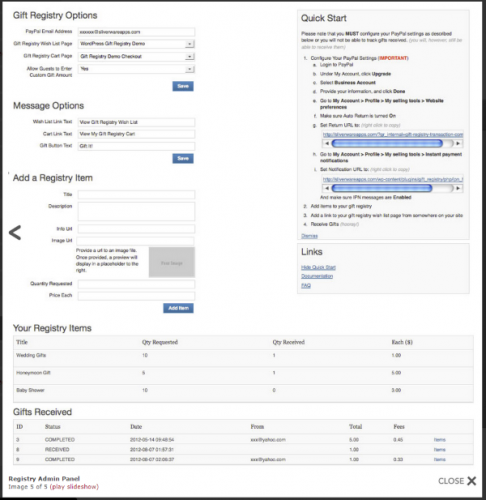Click the Wish List Link Text field
This screenshot has height=500, width=486.
136,122
